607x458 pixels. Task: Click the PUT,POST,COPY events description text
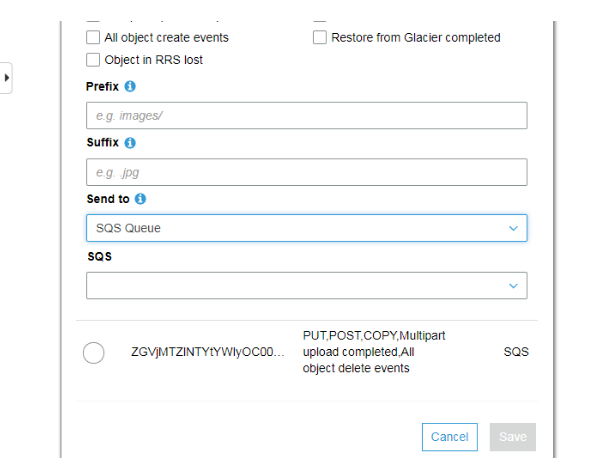point(374,352)
